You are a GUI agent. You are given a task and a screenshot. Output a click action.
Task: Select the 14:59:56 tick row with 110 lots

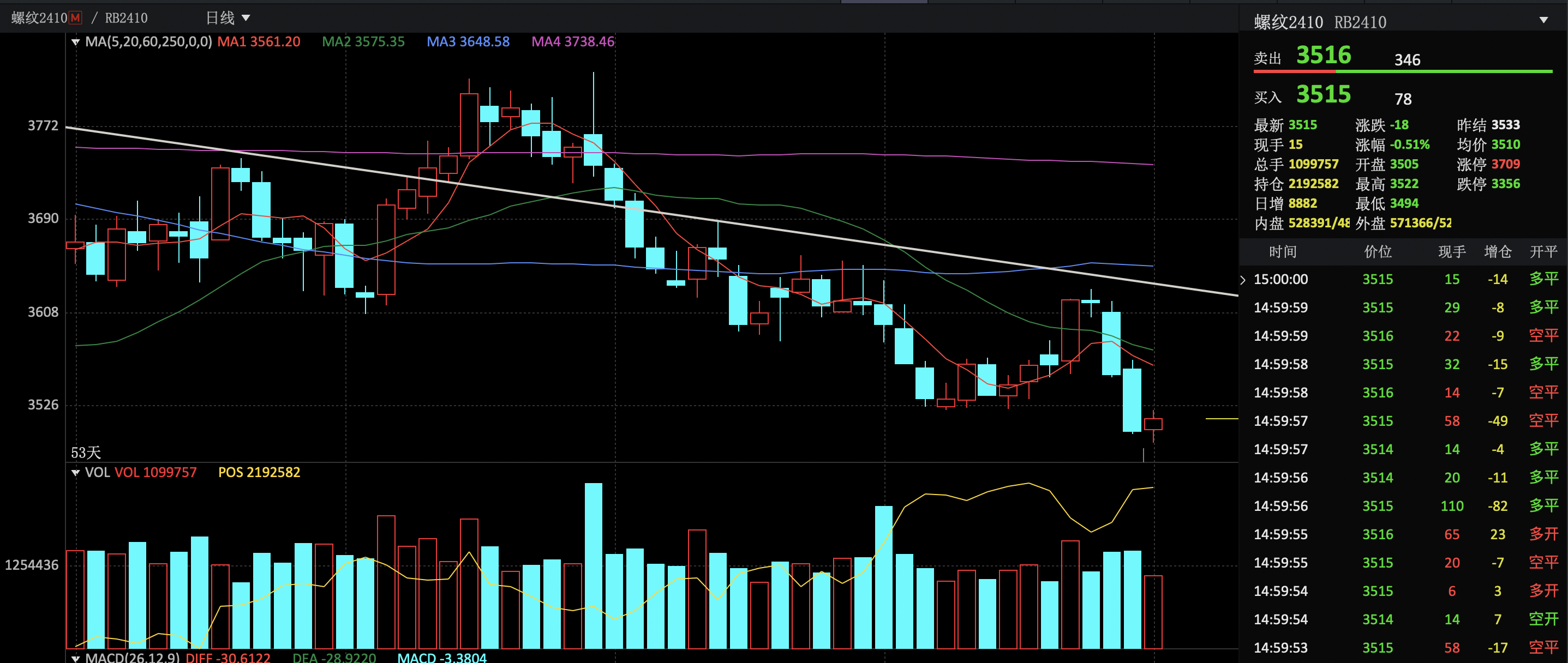(x=1403, y=506)
